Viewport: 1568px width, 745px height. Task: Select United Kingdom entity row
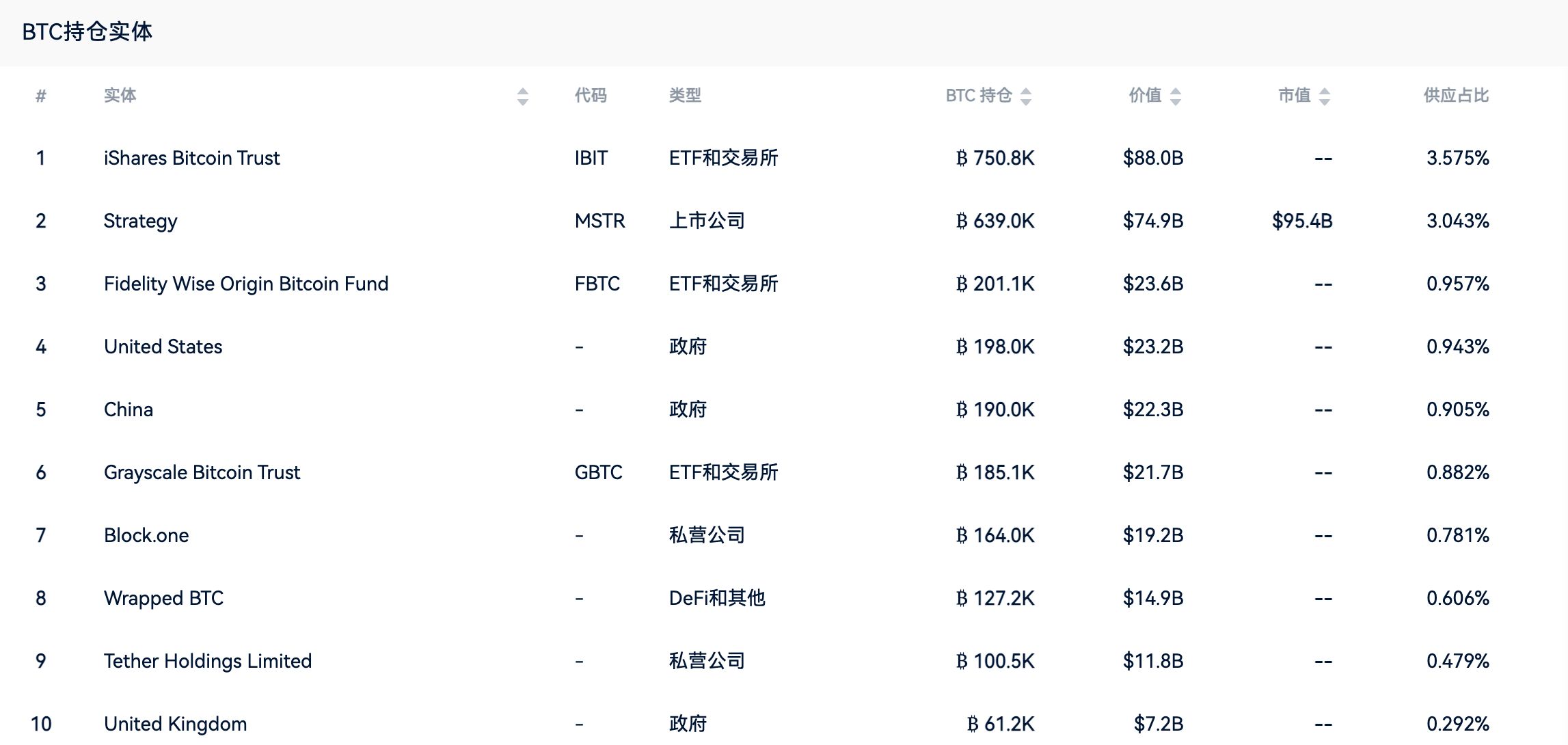pyautogui.click(x=175, y=724)
